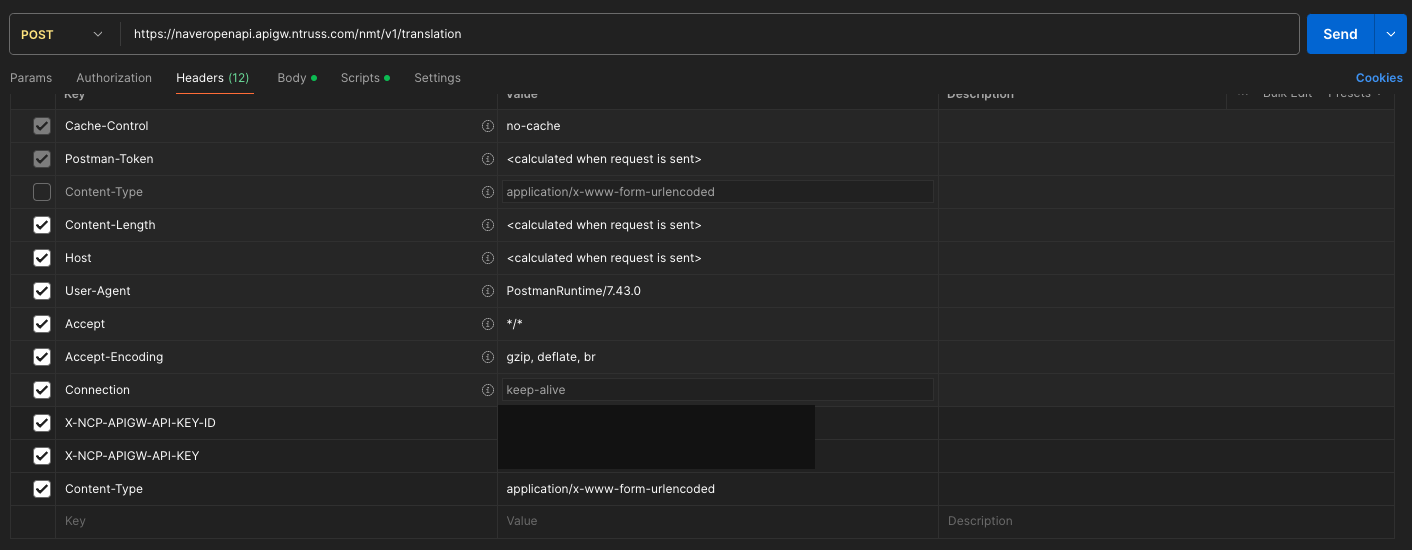Click the empty Description field in new row
This screenshot has width=1412, height=550.
tap(1166, 521)
